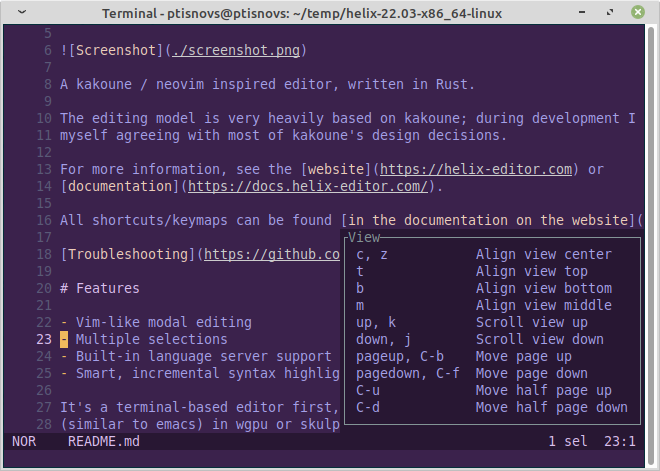The image size is (660, 471).
Task: Click the 'c, z' key label
Action: point(372,254)
